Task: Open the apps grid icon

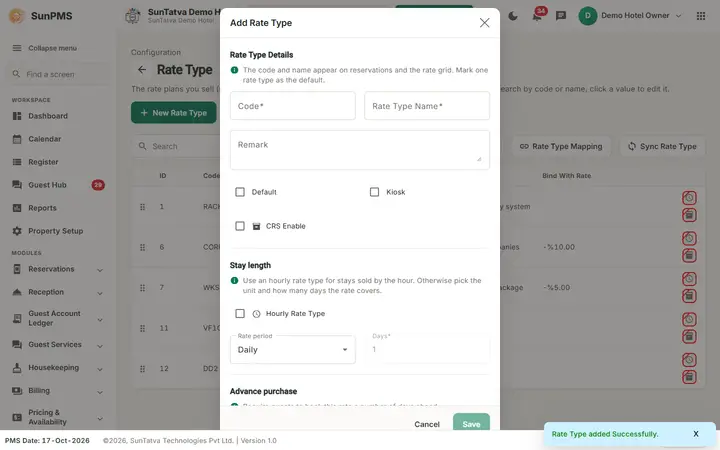Action: 701,16
